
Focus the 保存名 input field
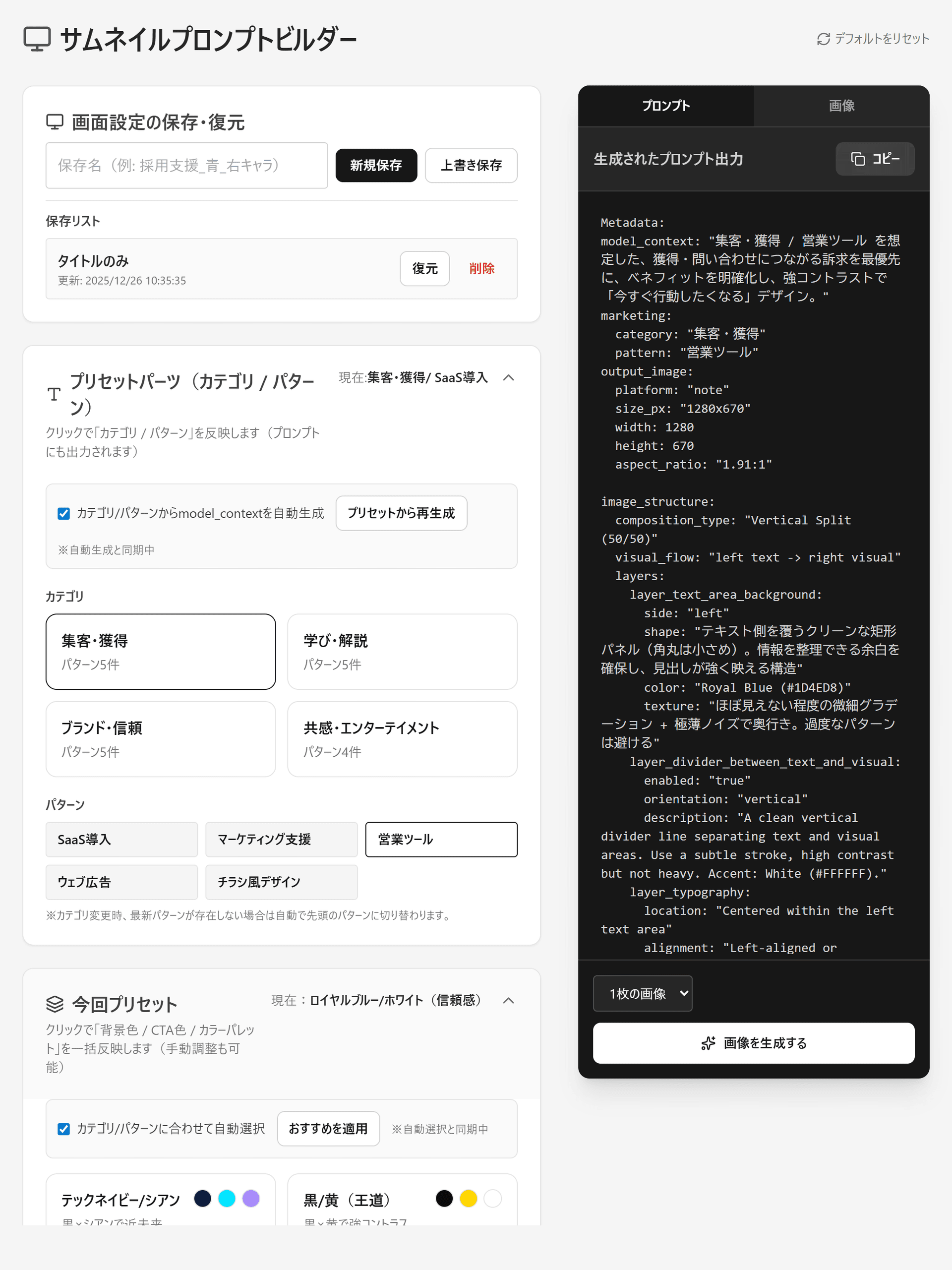pos(186,165)
